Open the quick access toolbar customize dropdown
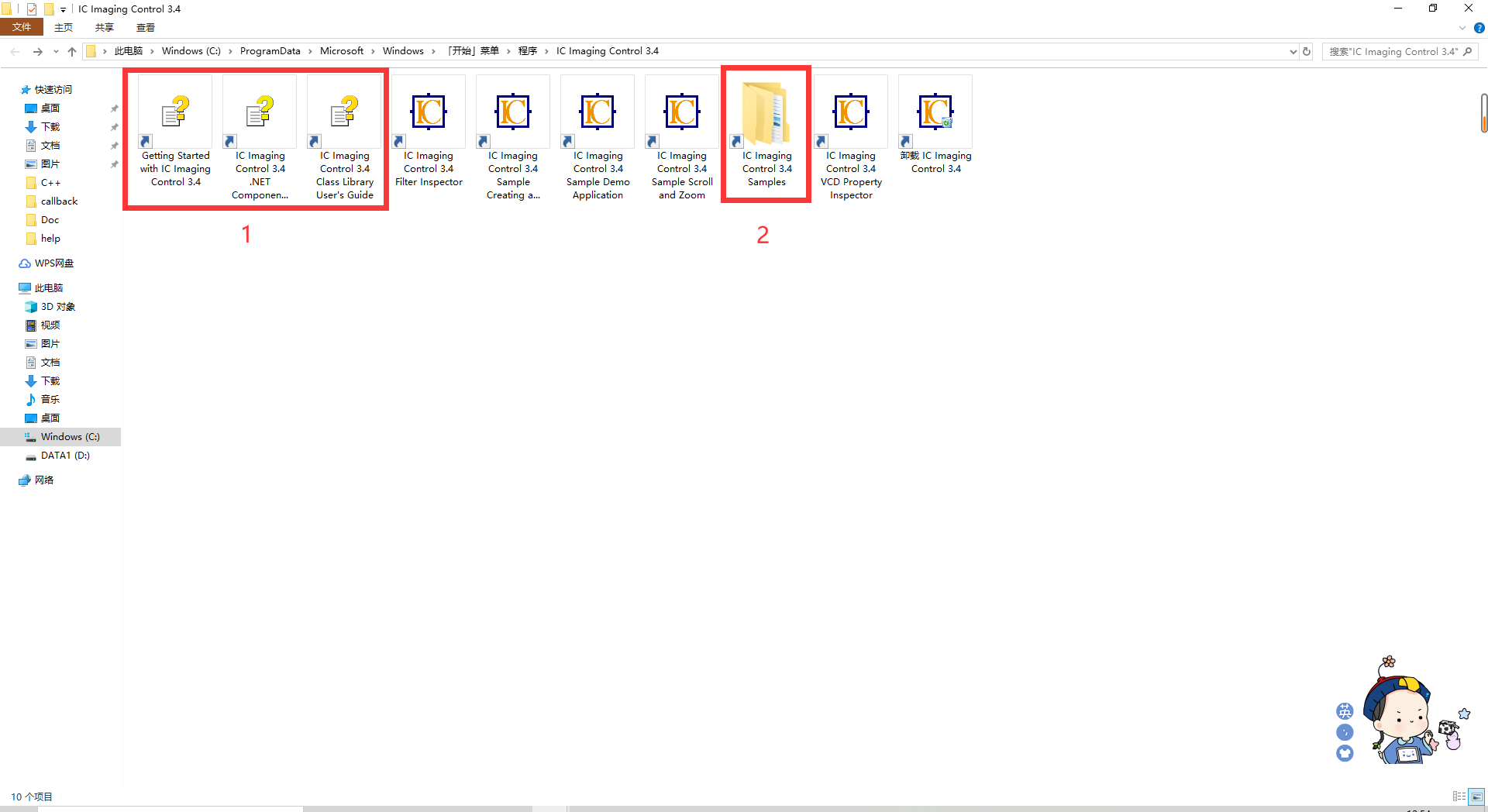This screenshot has width=1488, height=812. [63, 10]
